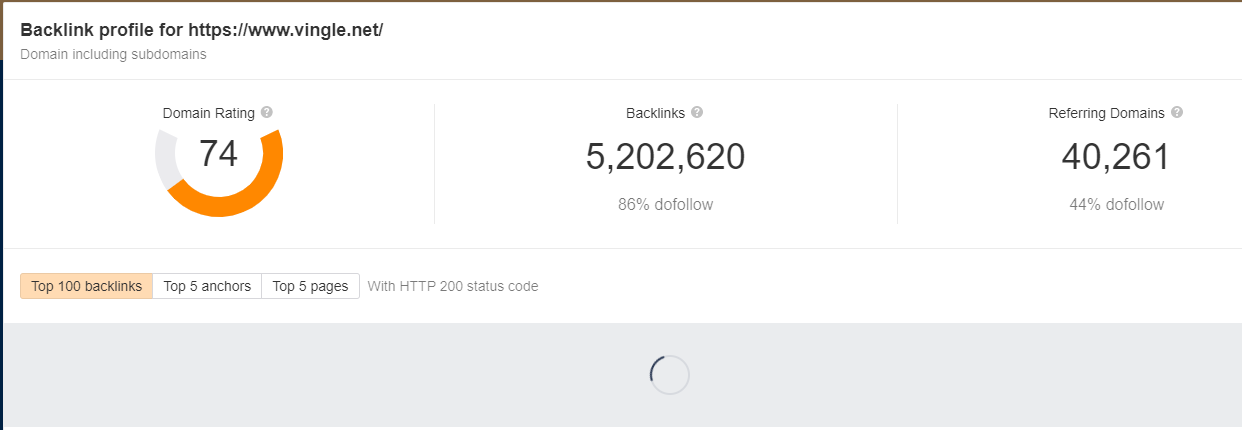Click the Backlinks help question-mark icon
This screenshot has height=430, width=1242.
[697, 113]
